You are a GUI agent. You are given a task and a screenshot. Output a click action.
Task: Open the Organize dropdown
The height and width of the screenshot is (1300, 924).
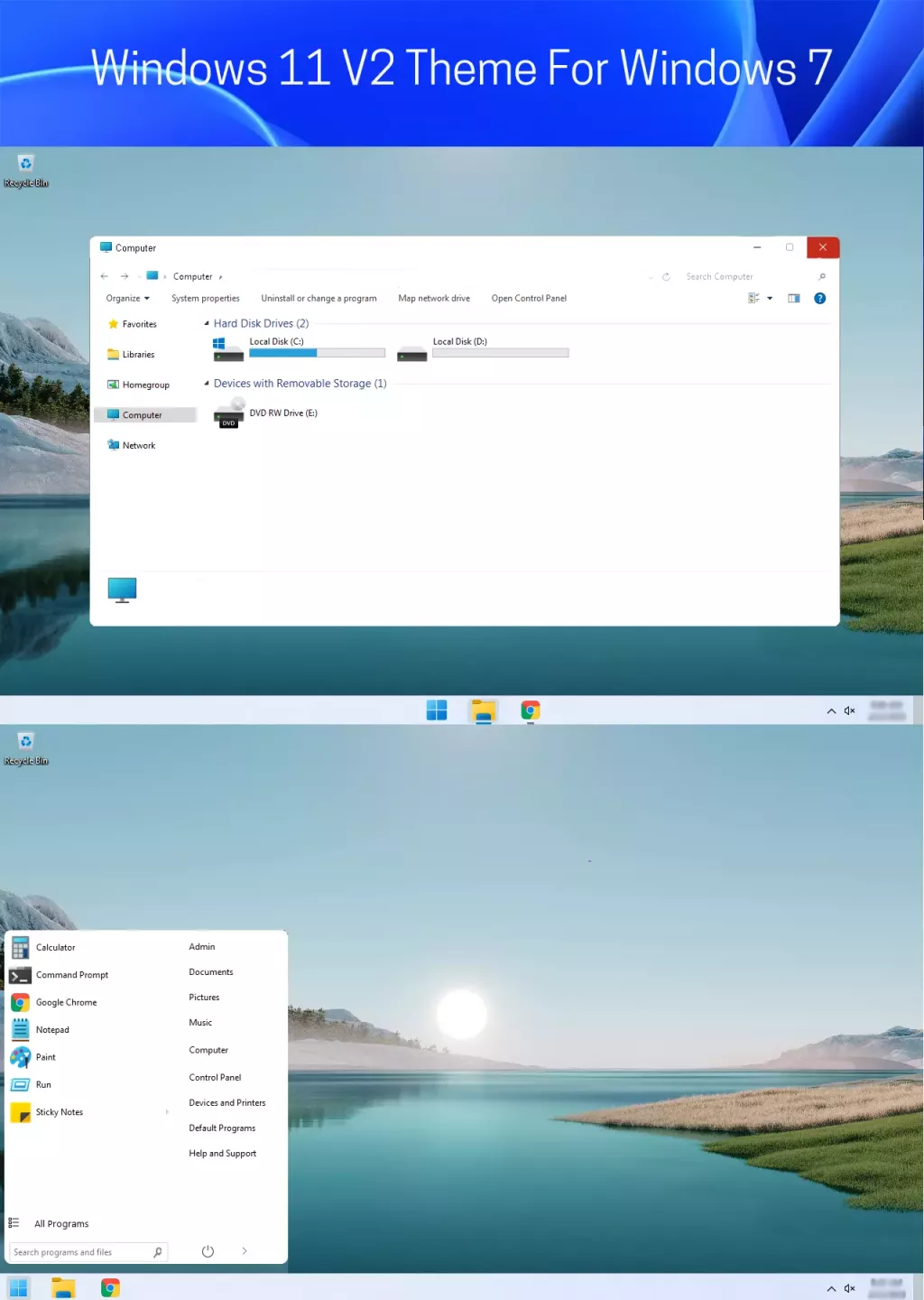tap(127, 299)
